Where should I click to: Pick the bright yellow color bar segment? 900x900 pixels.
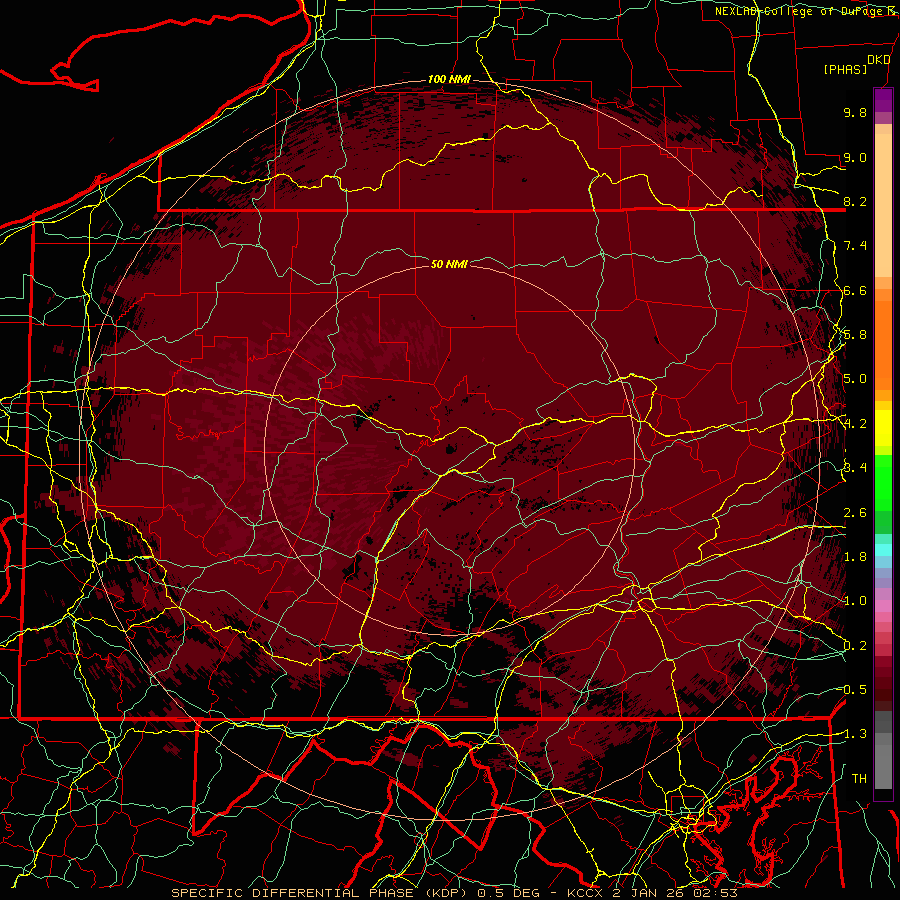click(883, 428)
